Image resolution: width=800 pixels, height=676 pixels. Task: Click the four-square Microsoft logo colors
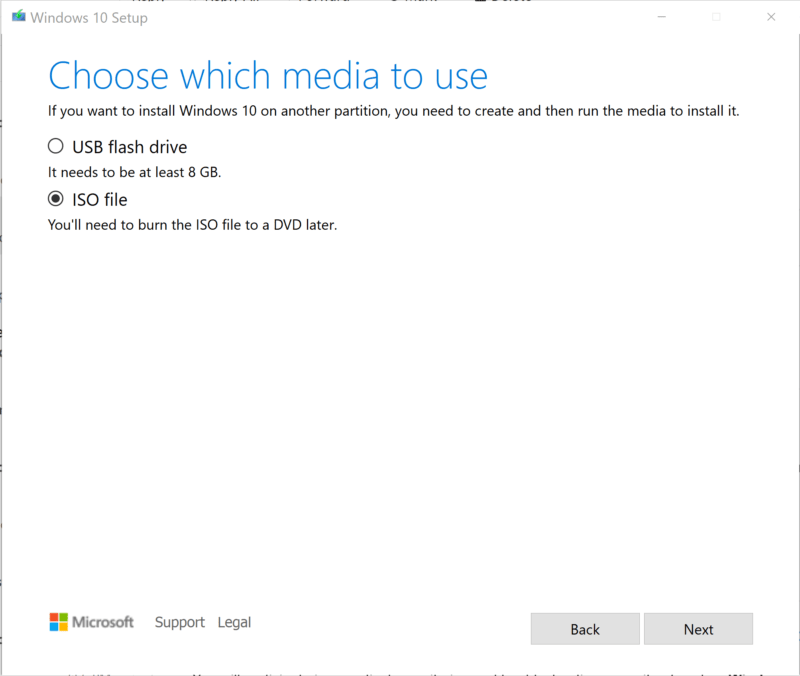57,621
